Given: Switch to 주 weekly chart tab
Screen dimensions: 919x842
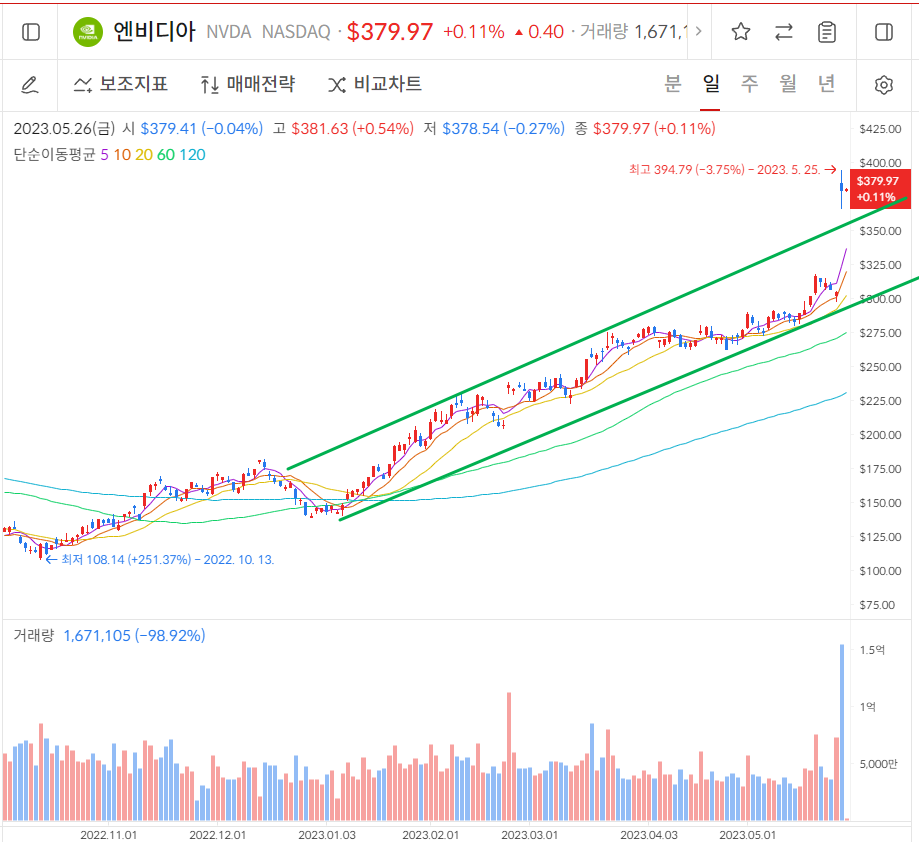Looking at the screenshot, I should (749, 84).
